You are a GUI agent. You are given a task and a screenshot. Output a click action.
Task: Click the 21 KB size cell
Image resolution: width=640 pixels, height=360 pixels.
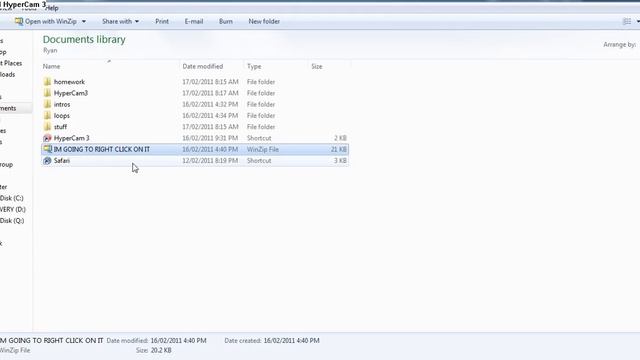(x=339, y=149)
